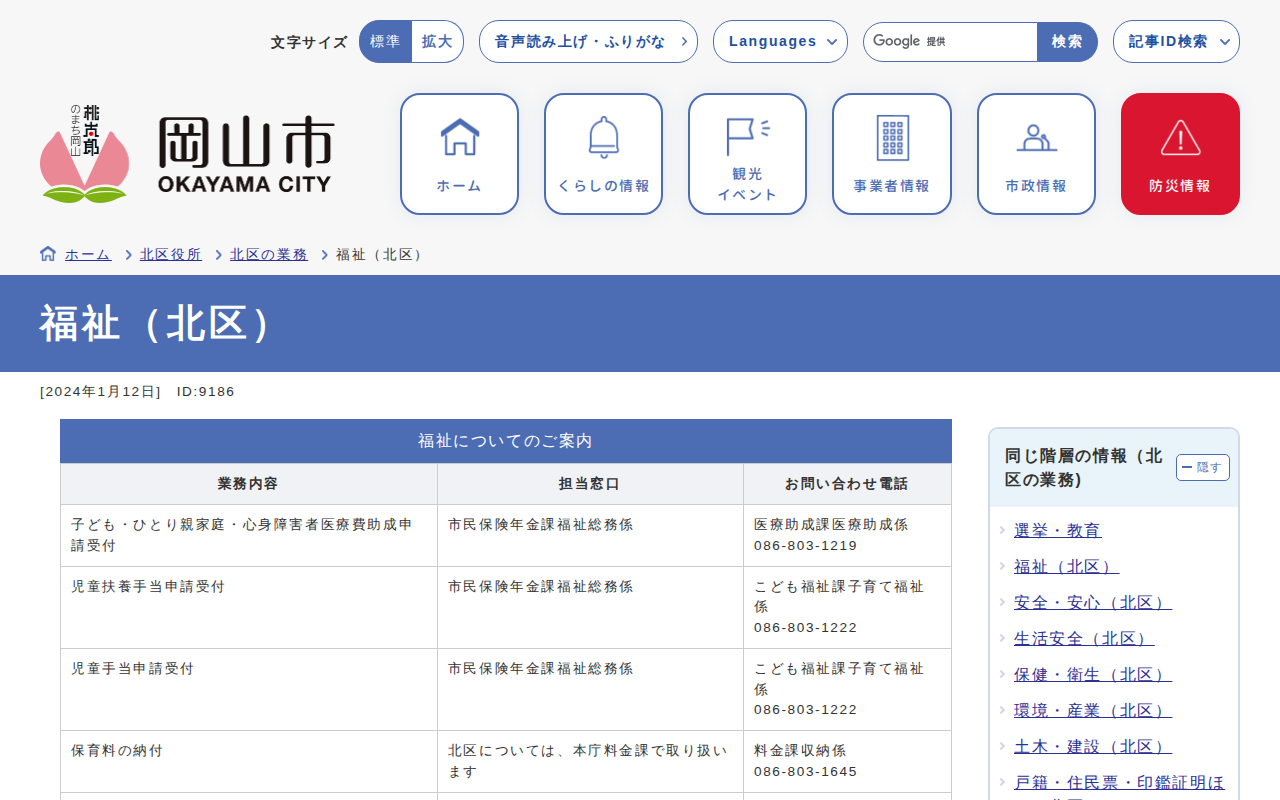1280x800 pixels.
Task: Expand the 記事ID検索 dropdown
Action: (1176, 42)
